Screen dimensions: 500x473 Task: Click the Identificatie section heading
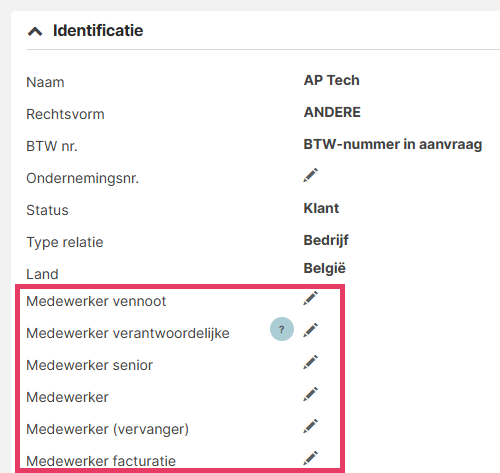(98, 31)
